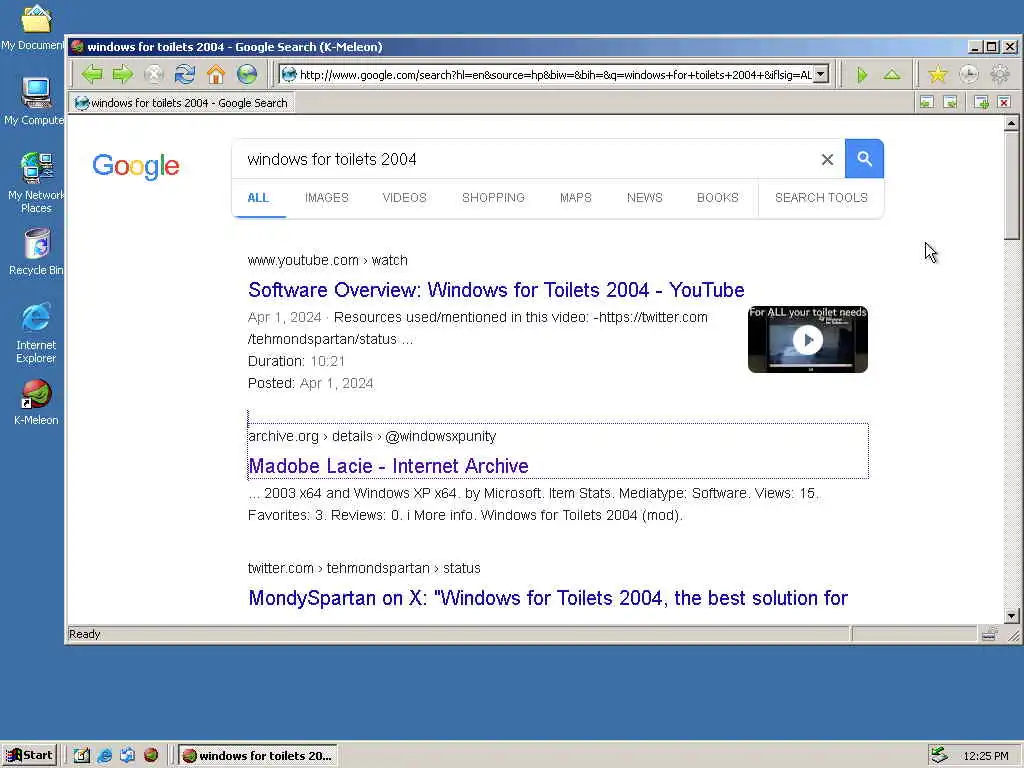Select K-Meleon desktop shortcut icon
Screen dimensions: 1024x768
36,402
